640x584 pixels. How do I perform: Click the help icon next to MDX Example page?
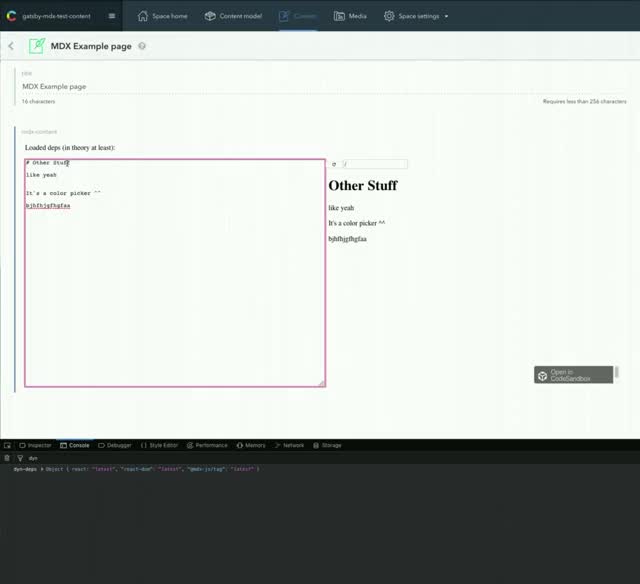point(142,46)
